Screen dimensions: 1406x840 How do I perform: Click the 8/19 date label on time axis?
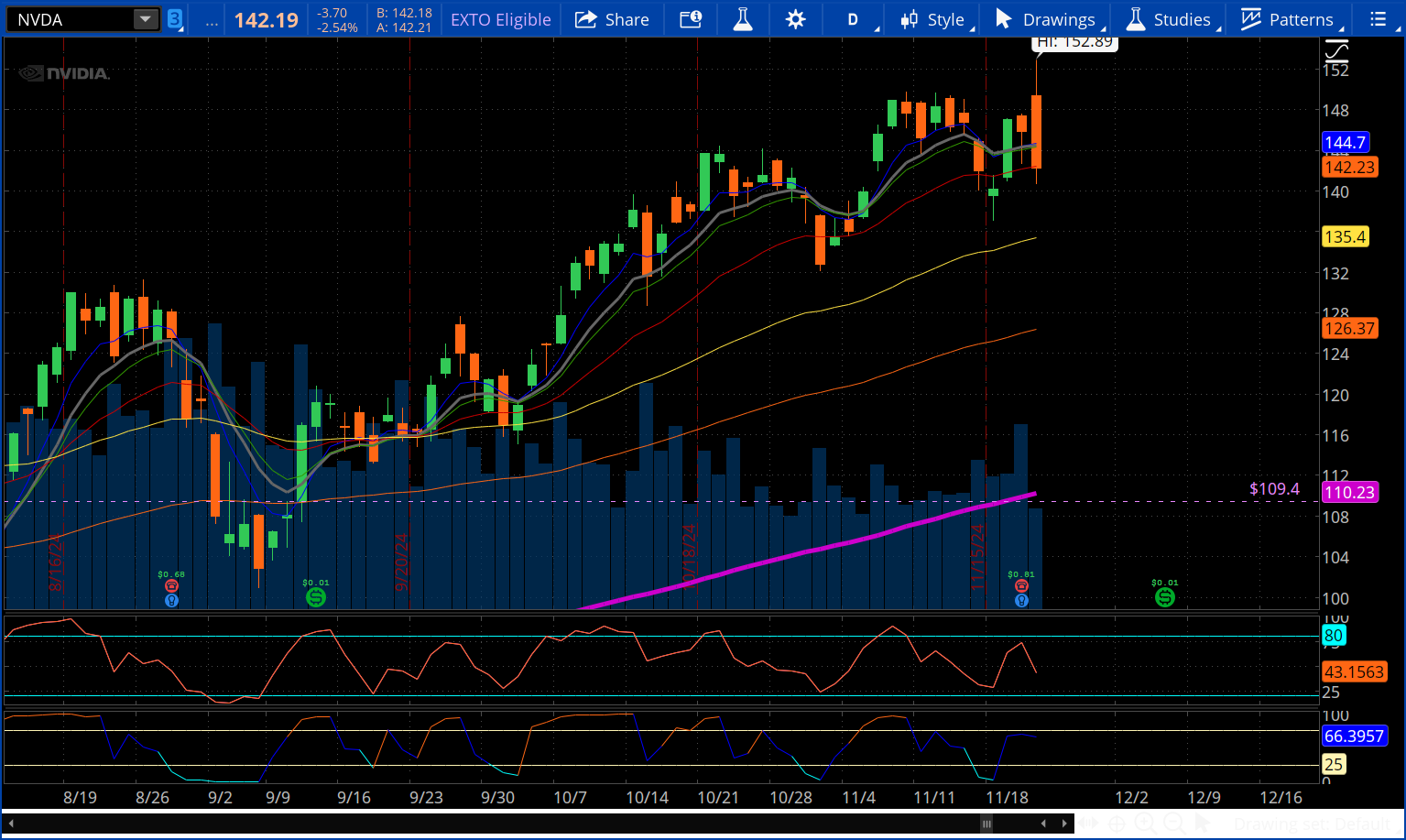80,797
